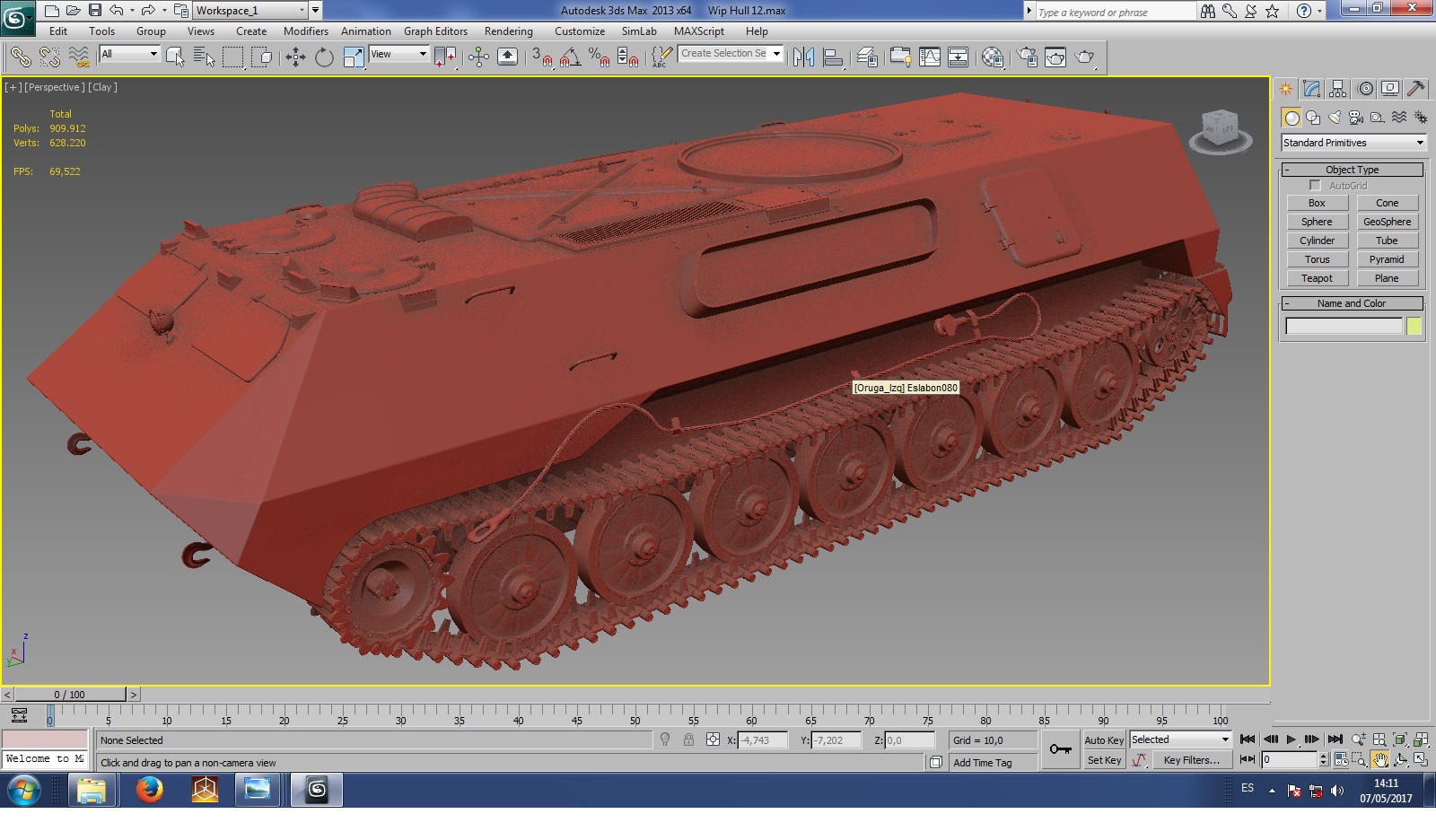
Task: Activate the Select and Rotate tool
Action: [324, 57]
